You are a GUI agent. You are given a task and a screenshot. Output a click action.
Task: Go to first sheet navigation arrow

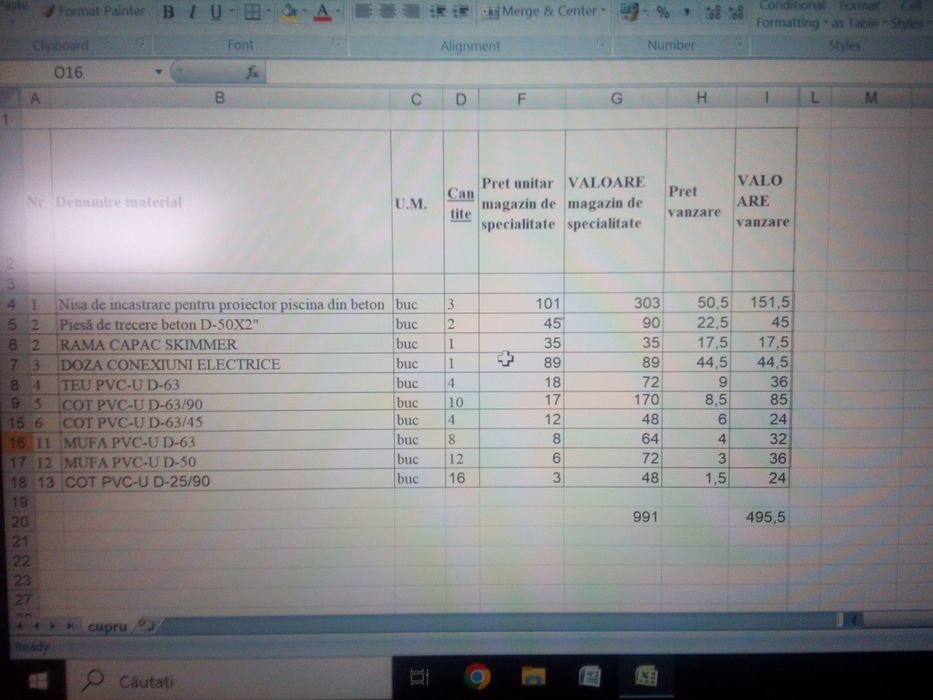[20, 626]
